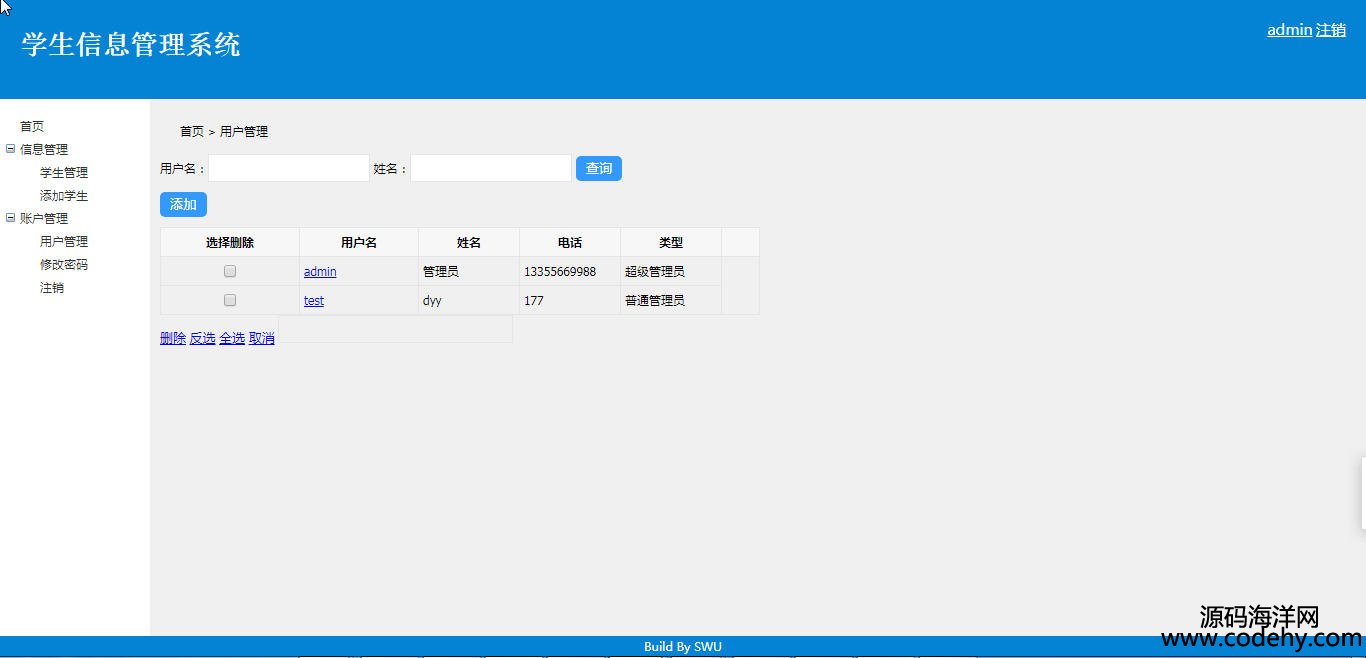Tick the checkbox for the admin row
Screen dimensions: 1366x658
tap(230, 271)
